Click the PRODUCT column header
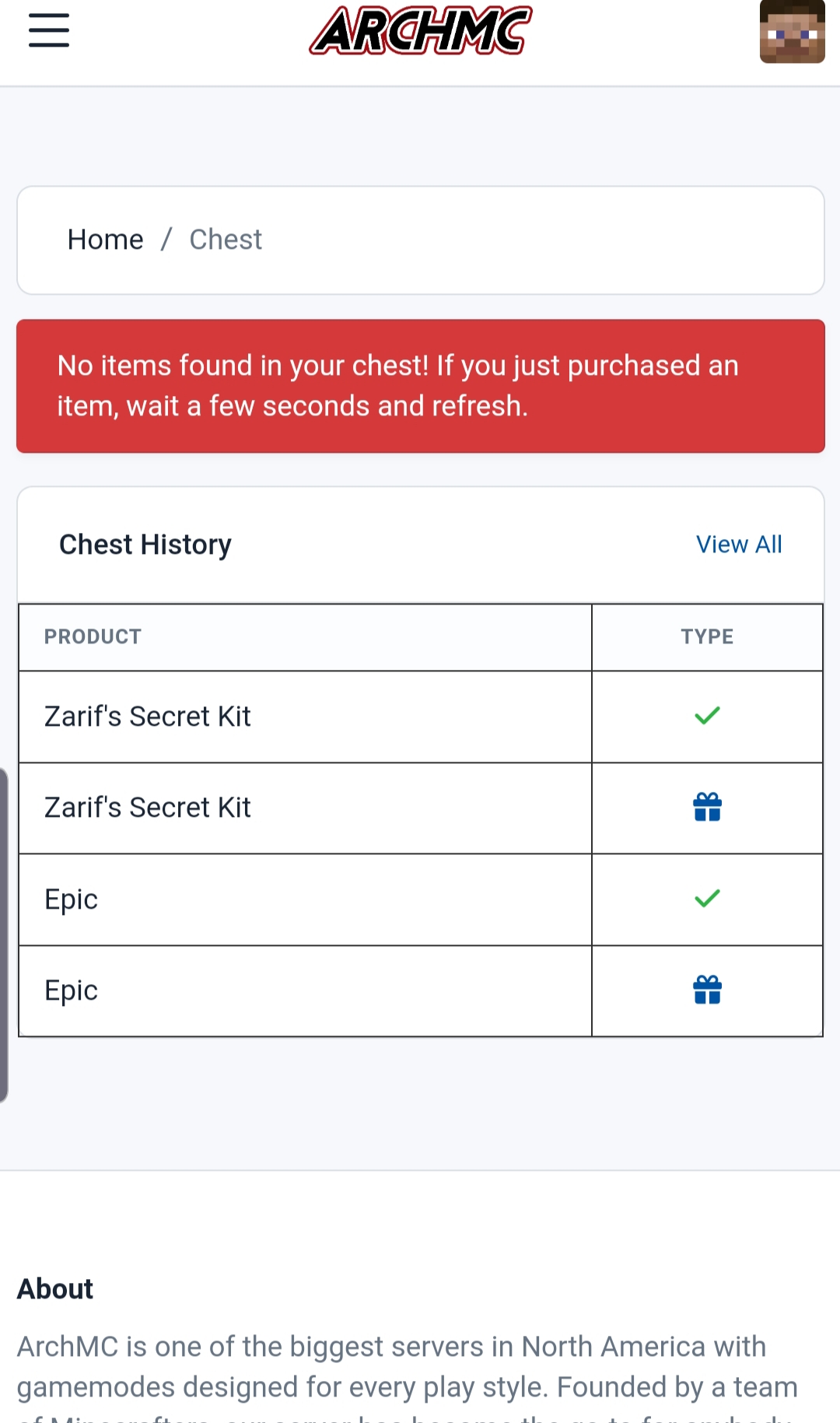This screenshot has height=1423, width=840. click(x=93, y=636)
